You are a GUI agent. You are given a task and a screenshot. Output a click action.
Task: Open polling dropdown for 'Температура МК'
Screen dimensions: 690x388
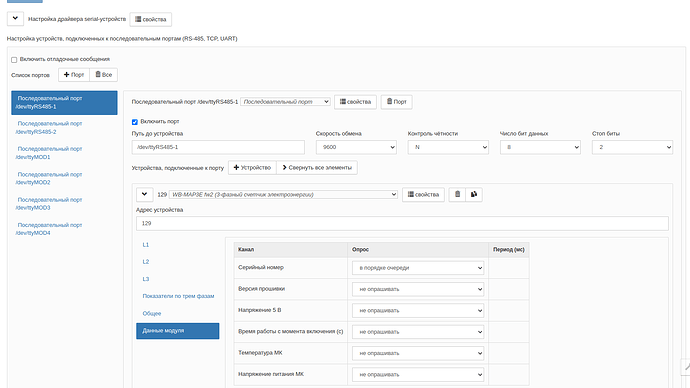tap(418, 353)
